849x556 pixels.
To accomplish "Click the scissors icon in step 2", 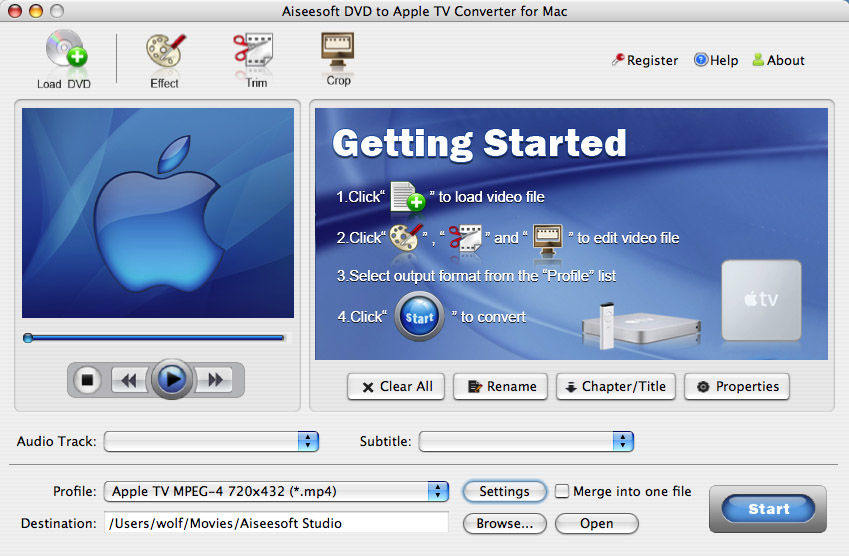I will coord(465,238).
